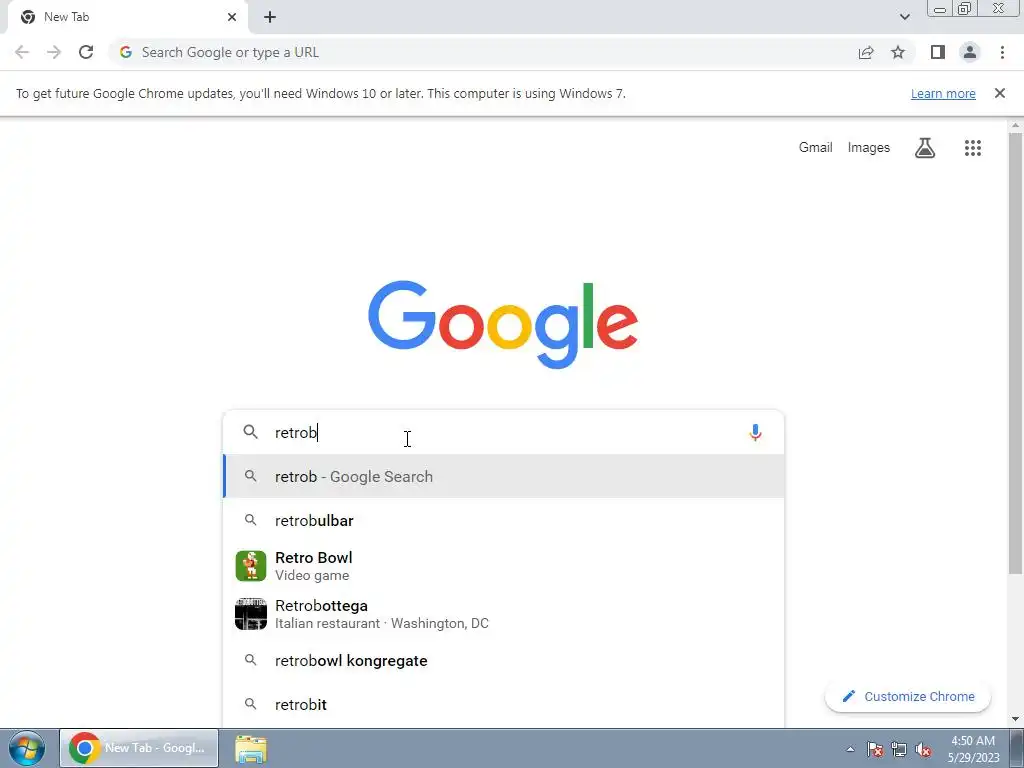Choose the retrobowl kongregate suggestion
Screen dimensions: 1024x768
coord(504,661)
